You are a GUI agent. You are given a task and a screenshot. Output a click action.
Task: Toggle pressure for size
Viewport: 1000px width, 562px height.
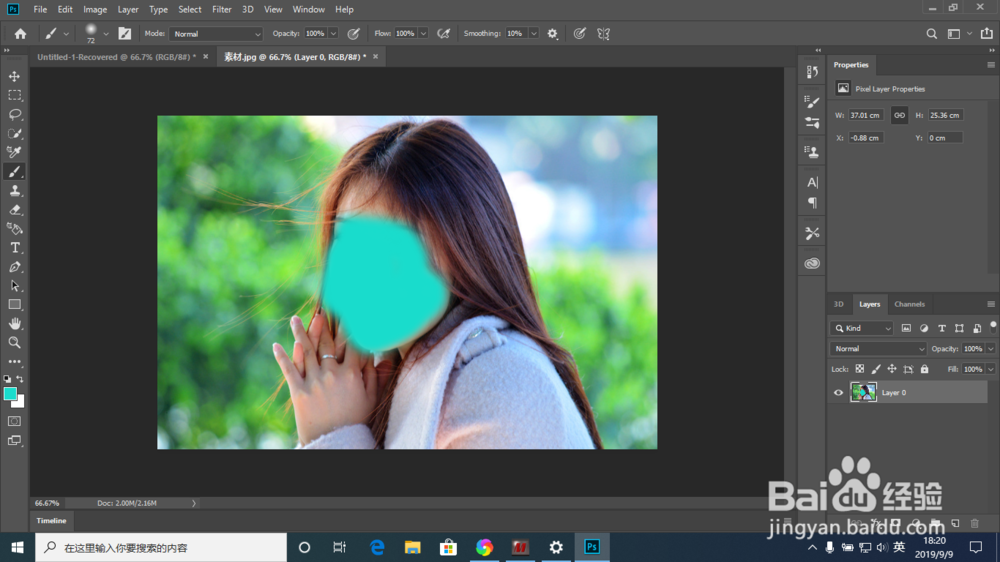click(x=579, y=34)
